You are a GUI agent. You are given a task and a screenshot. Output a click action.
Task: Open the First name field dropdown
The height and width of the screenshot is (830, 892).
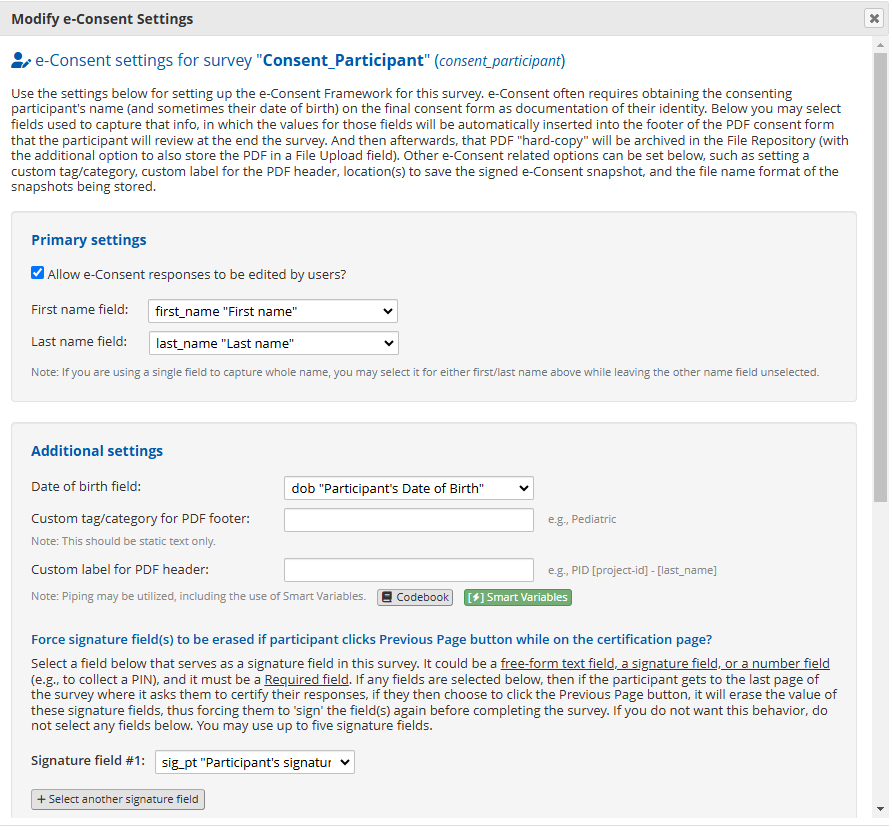272,311
